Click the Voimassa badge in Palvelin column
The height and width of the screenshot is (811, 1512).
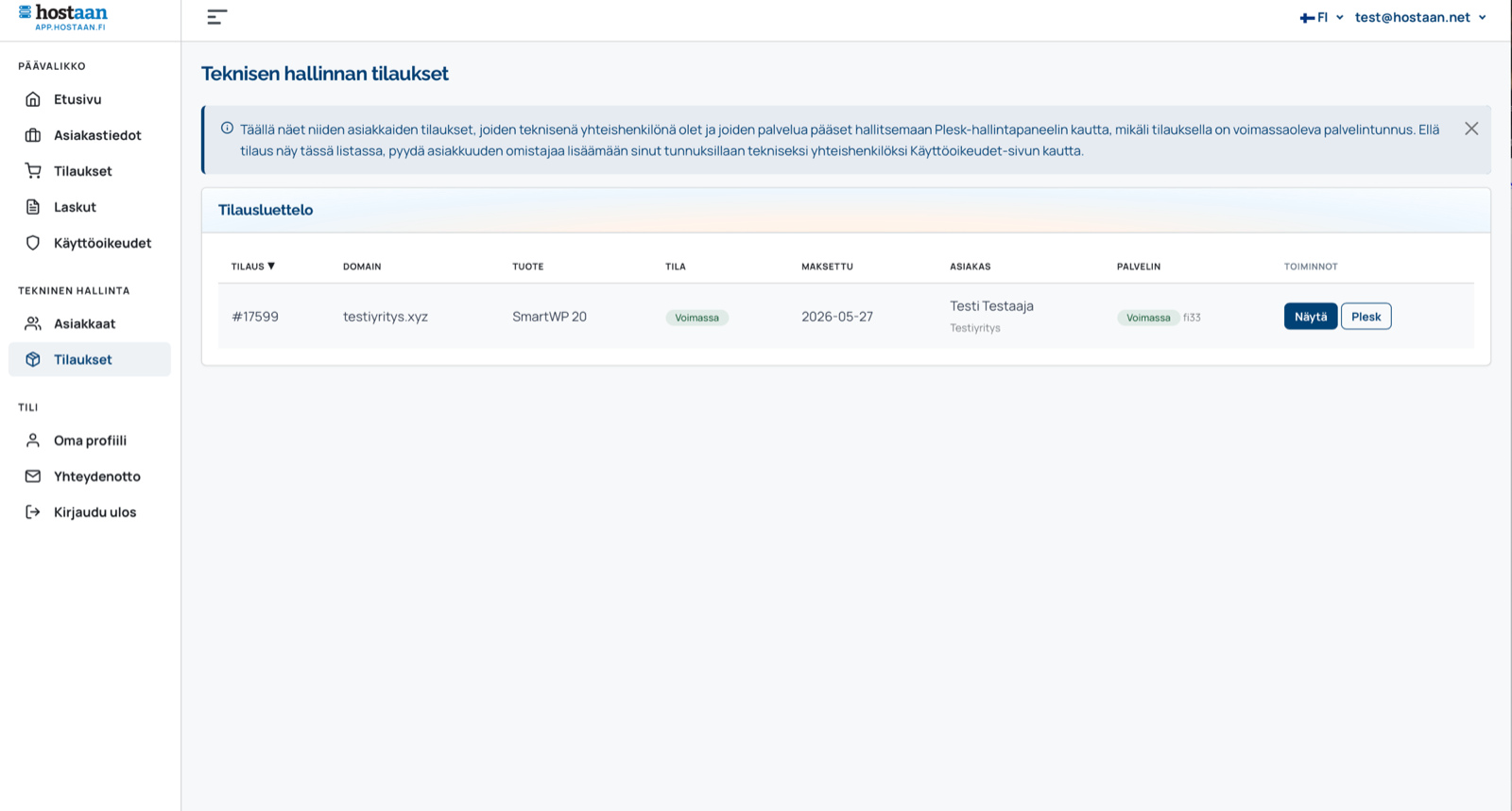1148,318
